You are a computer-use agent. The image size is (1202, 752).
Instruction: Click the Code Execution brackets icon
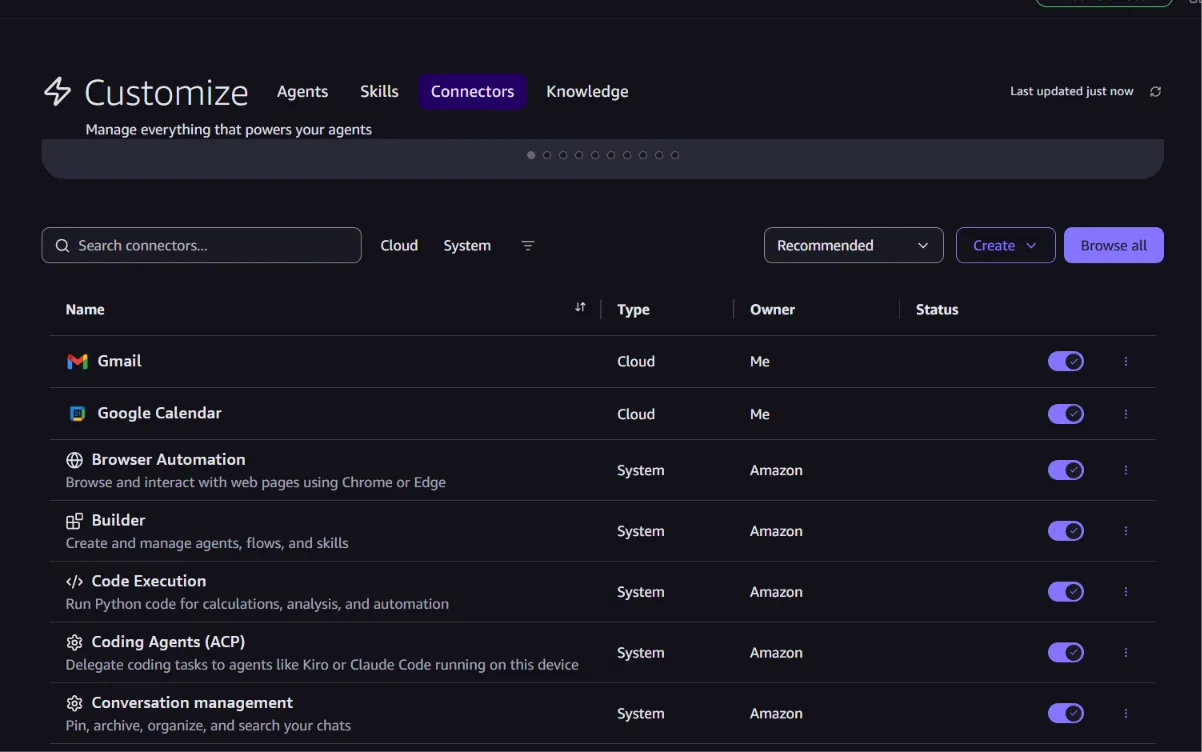point(74,581)
